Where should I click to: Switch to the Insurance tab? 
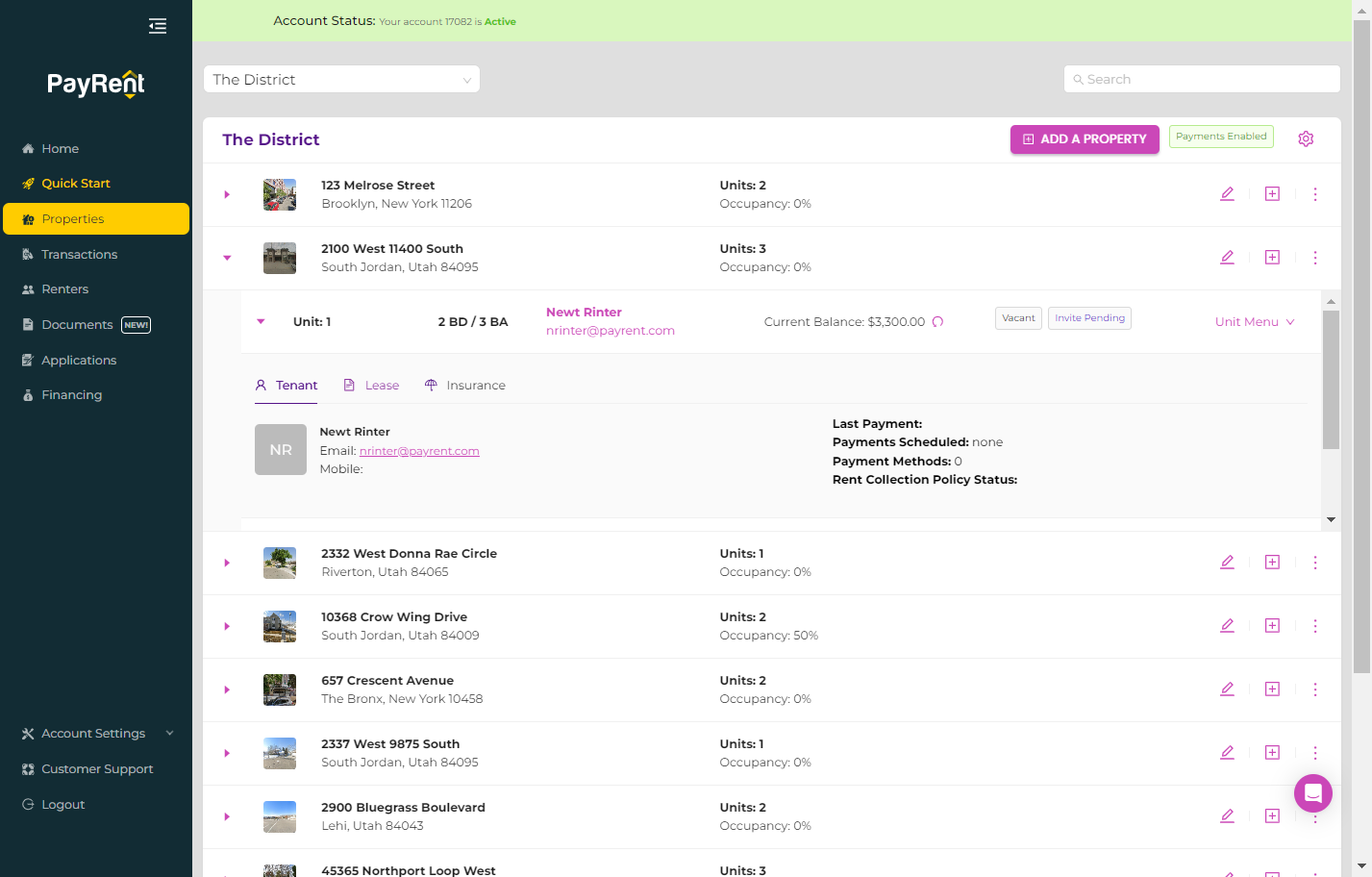coord(465,386)
